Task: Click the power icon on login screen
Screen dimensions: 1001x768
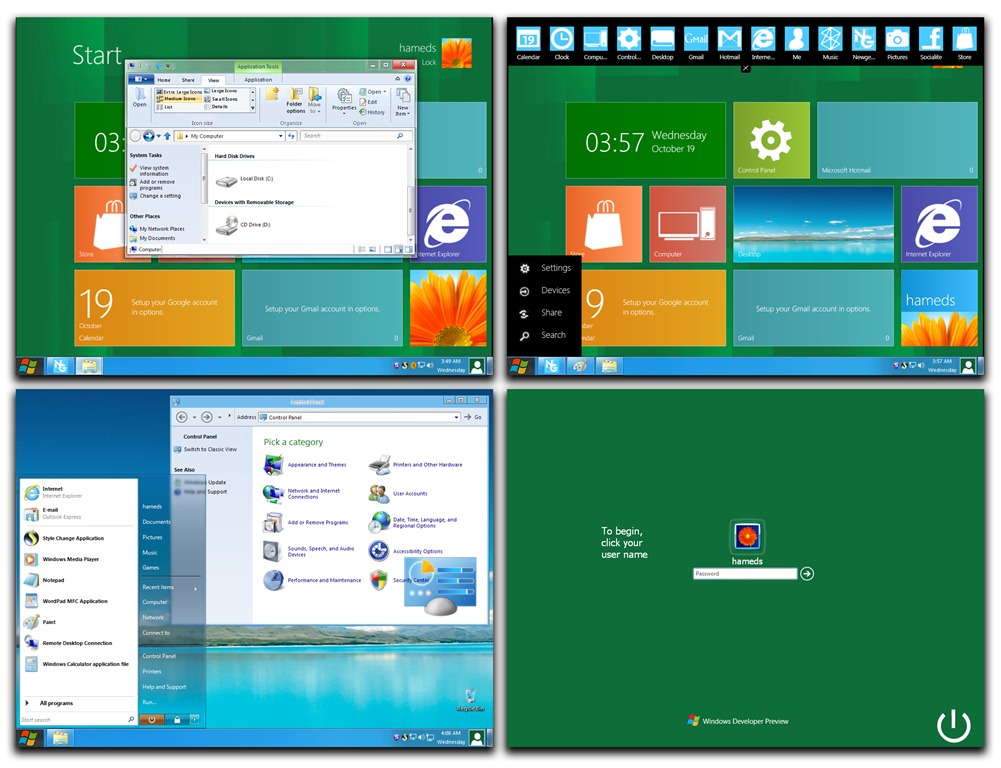Action: [x=953, y=725]
